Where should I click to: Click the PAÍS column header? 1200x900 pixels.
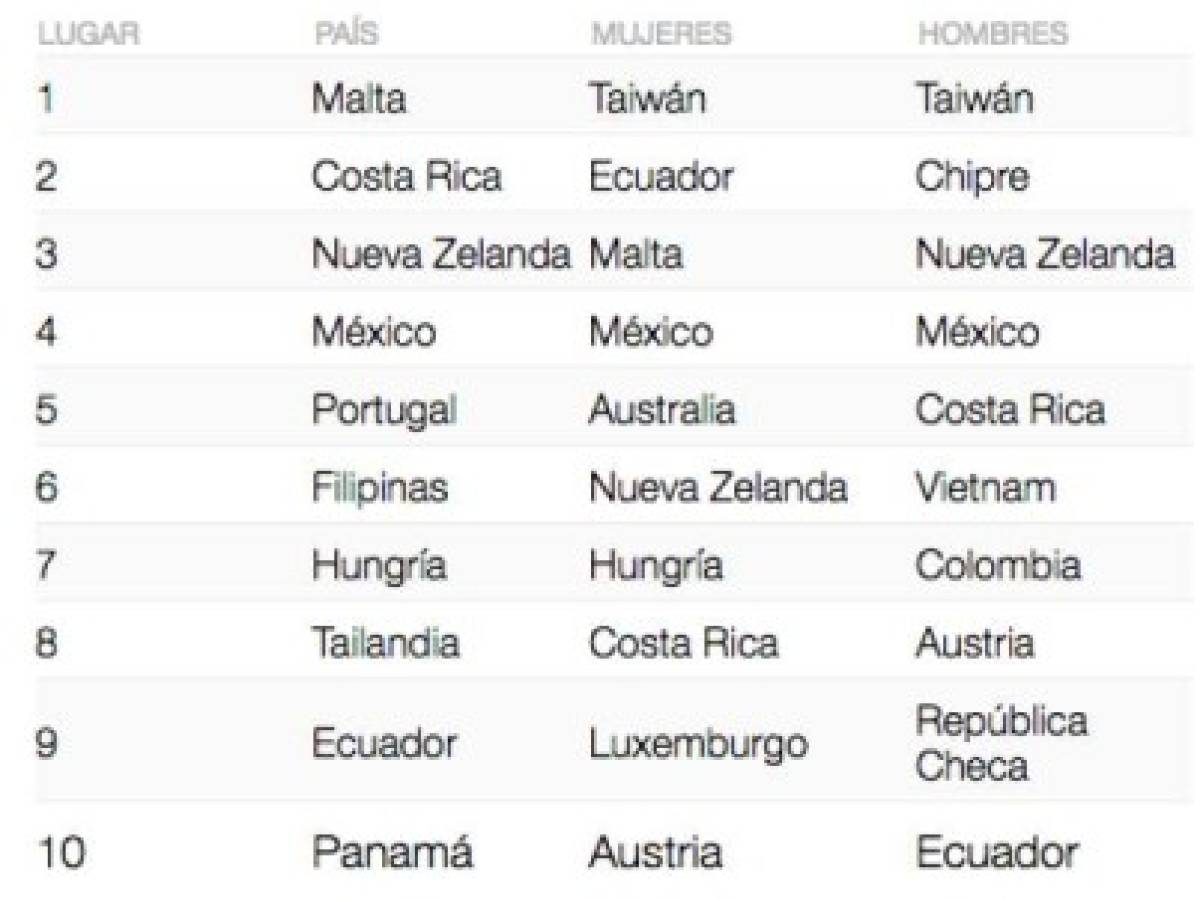[345, 33]
